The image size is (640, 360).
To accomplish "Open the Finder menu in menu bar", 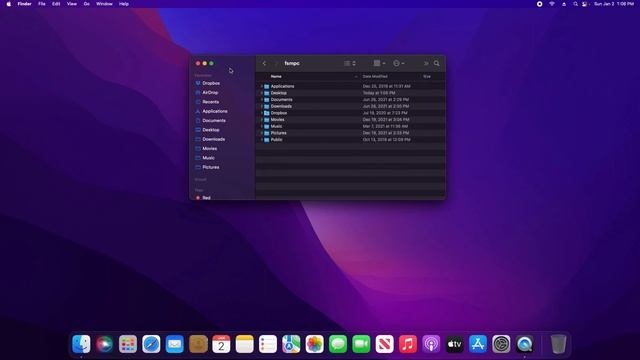I will click(24, 4).
